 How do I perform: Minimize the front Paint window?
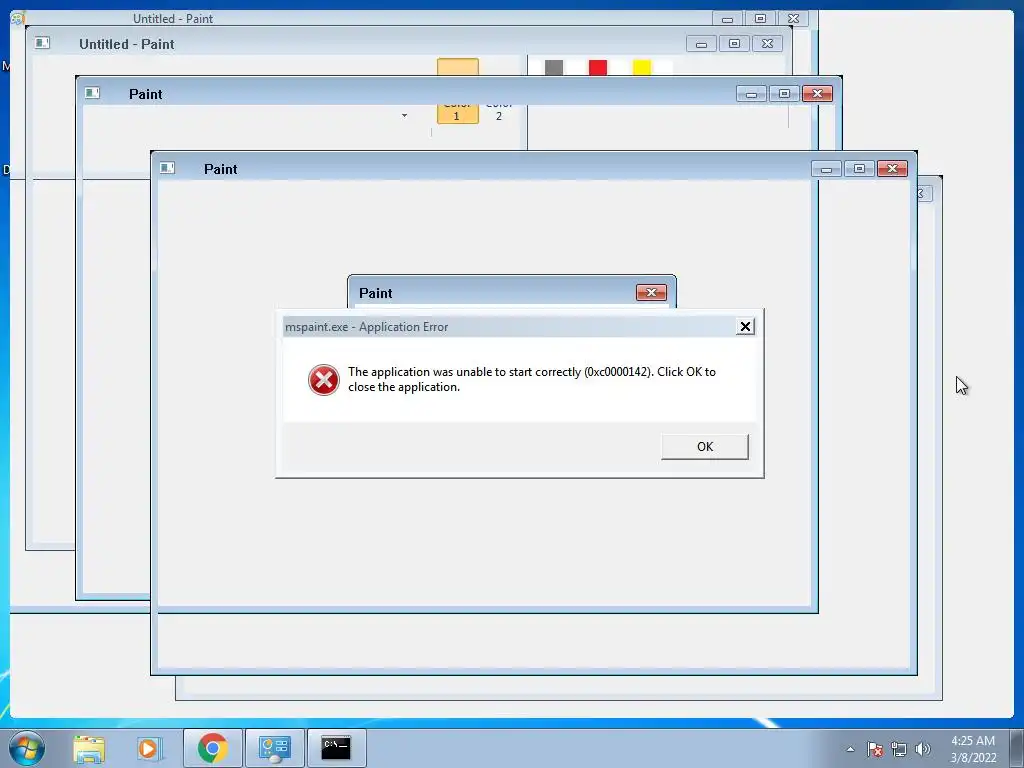pyautogui.click(x=826, y=168)
